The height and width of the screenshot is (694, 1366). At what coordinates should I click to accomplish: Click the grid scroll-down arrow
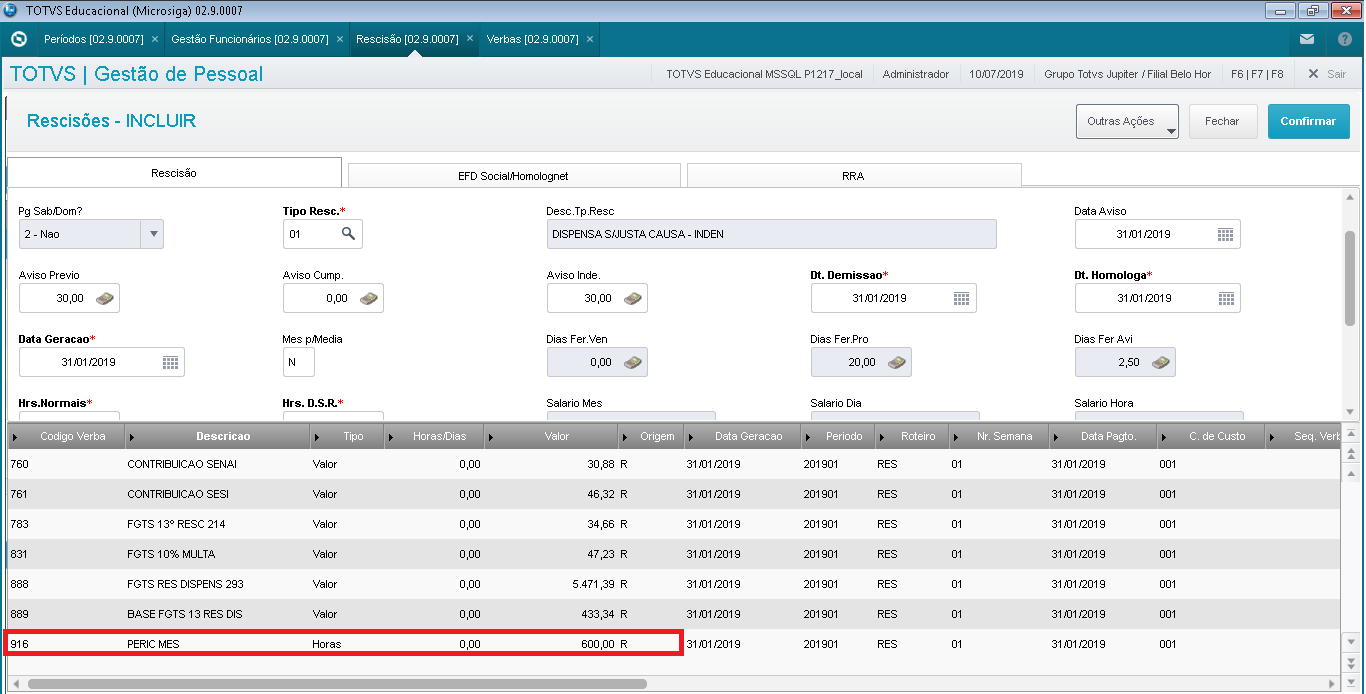[x=1351, y=641]
